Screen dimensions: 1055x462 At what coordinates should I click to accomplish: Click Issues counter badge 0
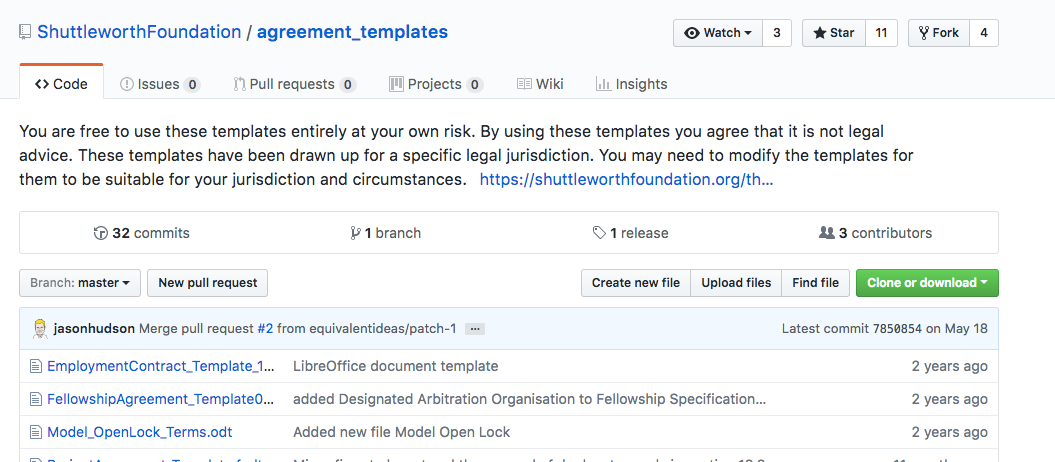coord(192,85)
